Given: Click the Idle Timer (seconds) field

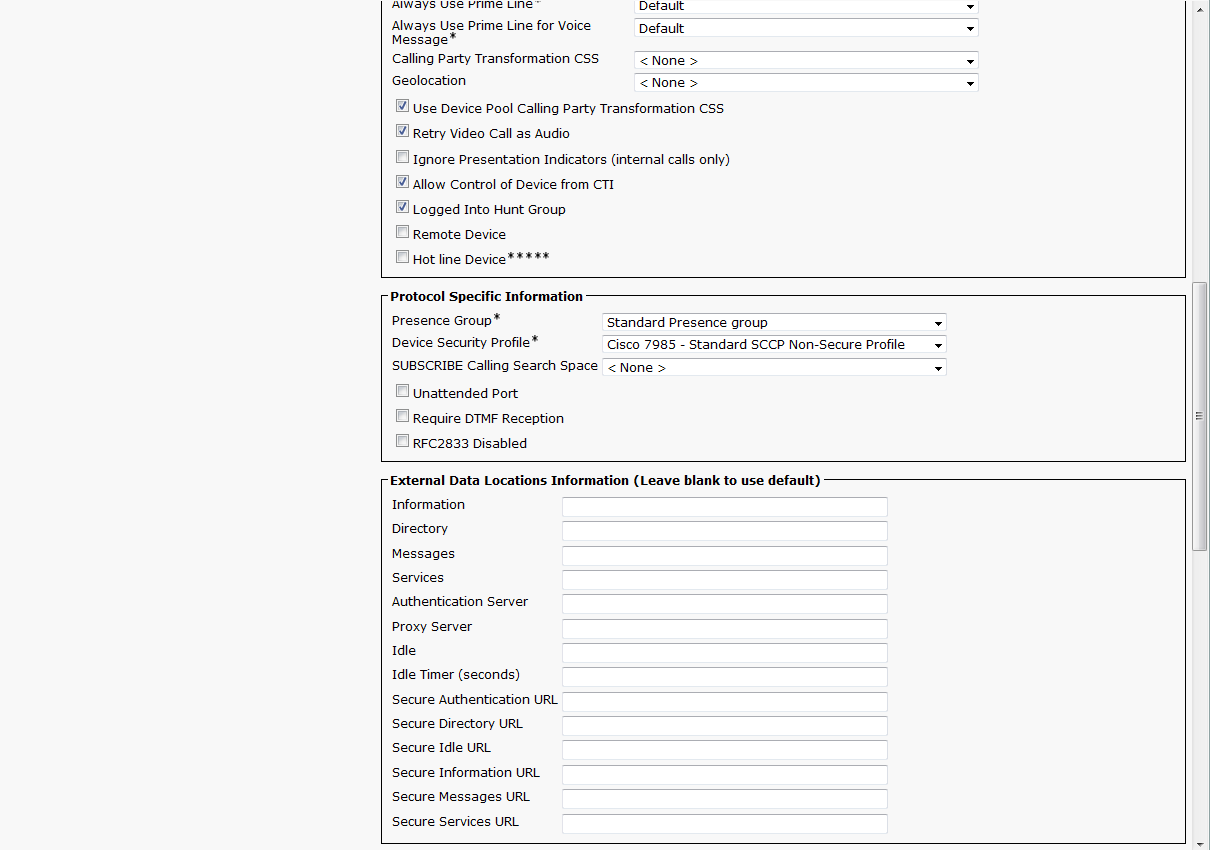Looking at the screenshot, I should [724, 677].
